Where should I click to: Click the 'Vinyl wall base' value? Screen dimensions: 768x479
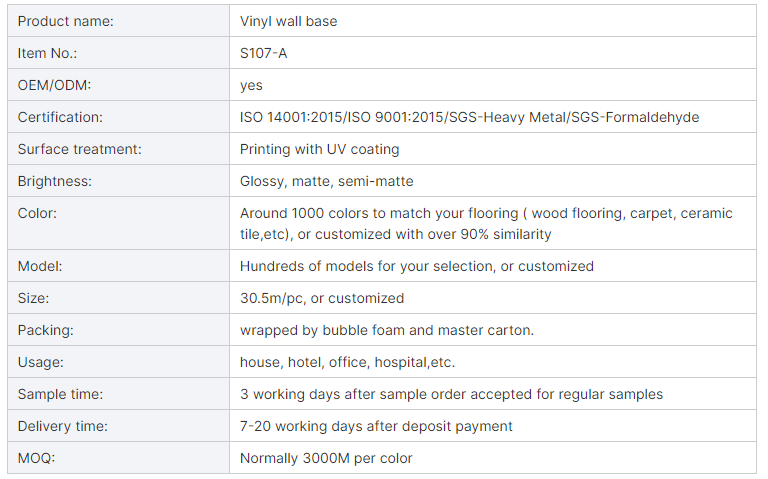288,21
